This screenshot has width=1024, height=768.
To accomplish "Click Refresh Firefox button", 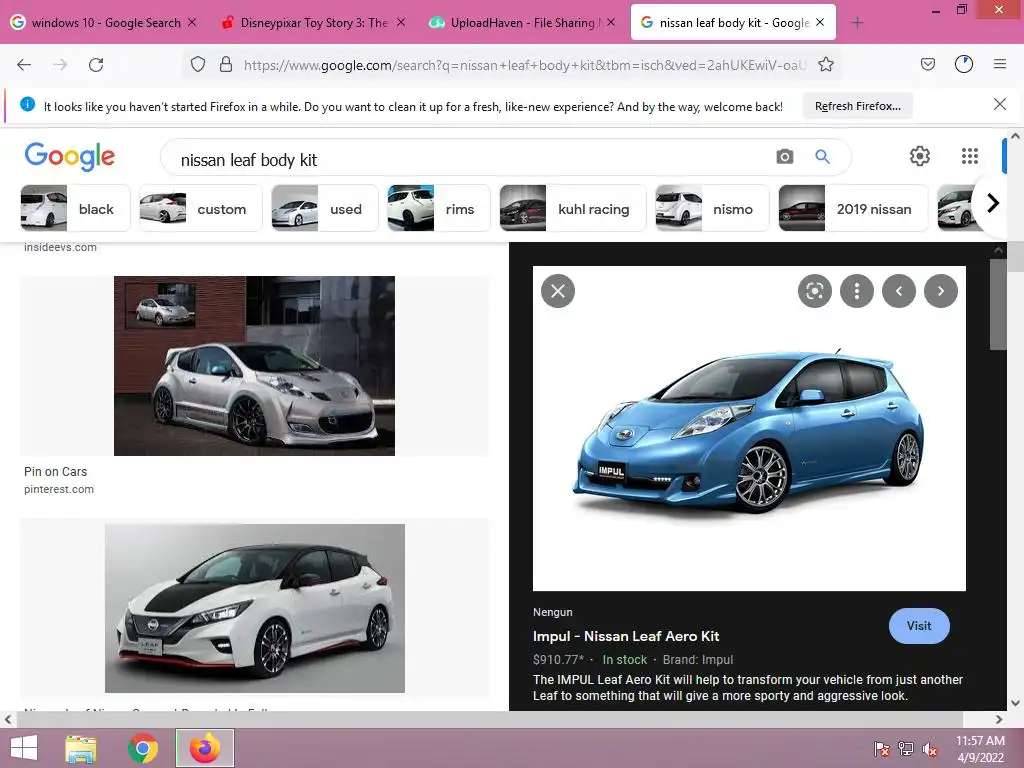I will (x=857, y=106).
